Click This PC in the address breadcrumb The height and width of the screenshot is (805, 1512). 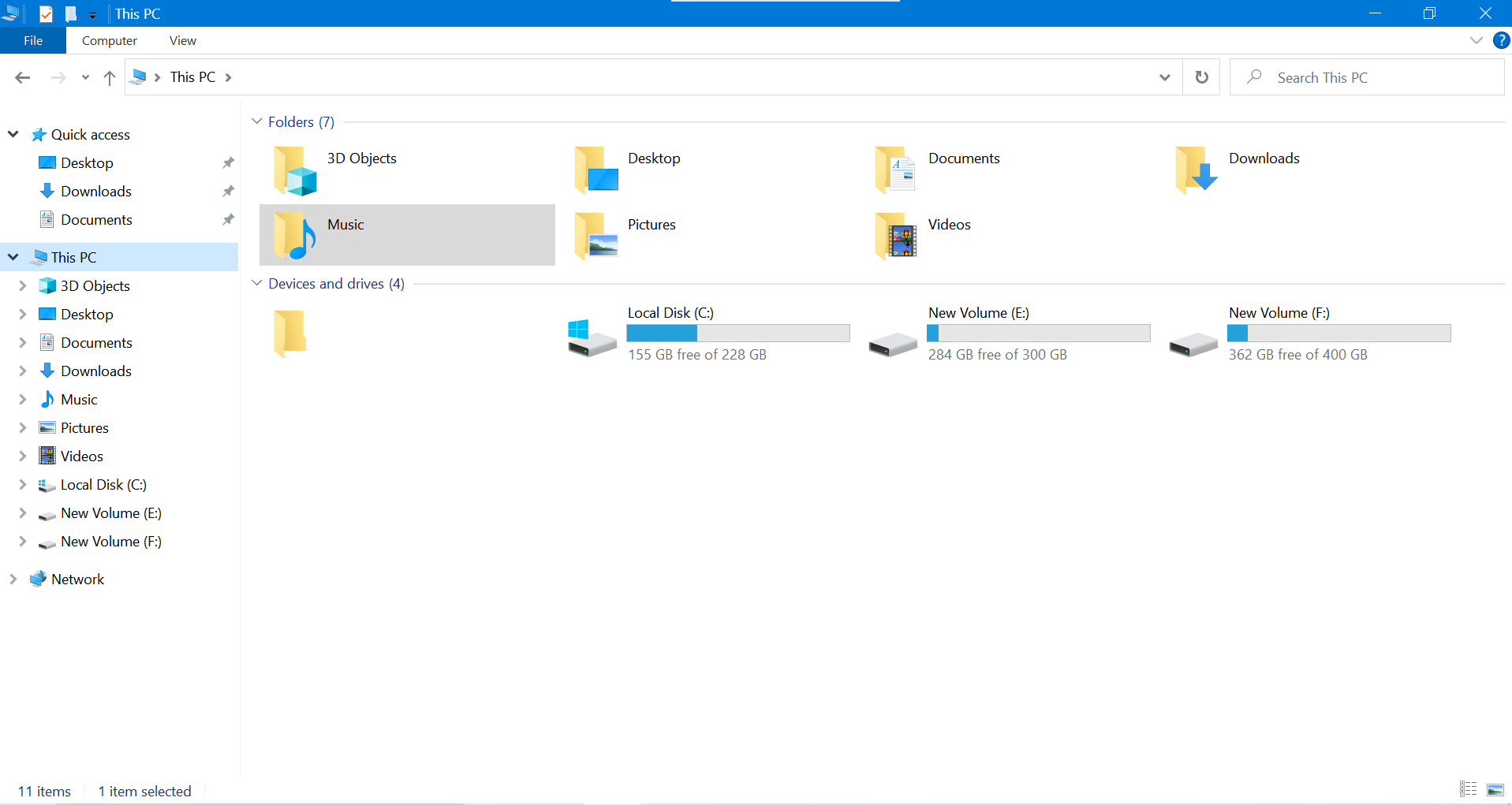(192, 77)
